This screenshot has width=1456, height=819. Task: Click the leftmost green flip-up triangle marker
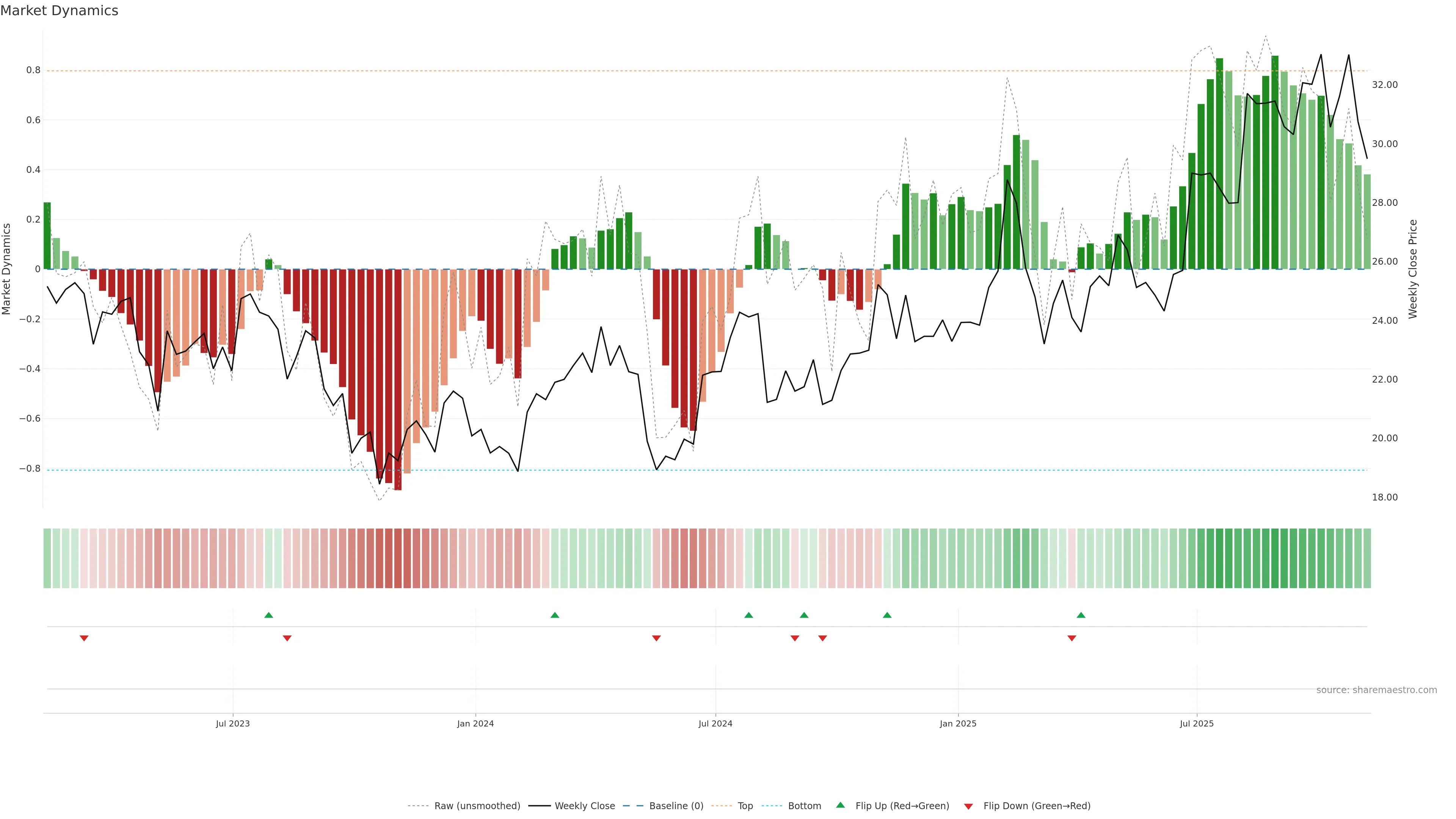pos(268,615)
